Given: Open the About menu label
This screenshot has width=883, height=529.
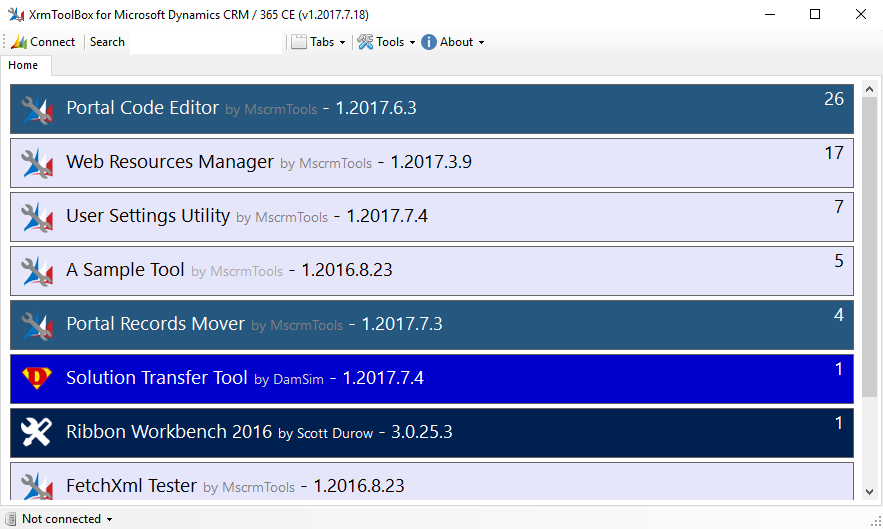Looking at the screenshot, I should [456, 42].
